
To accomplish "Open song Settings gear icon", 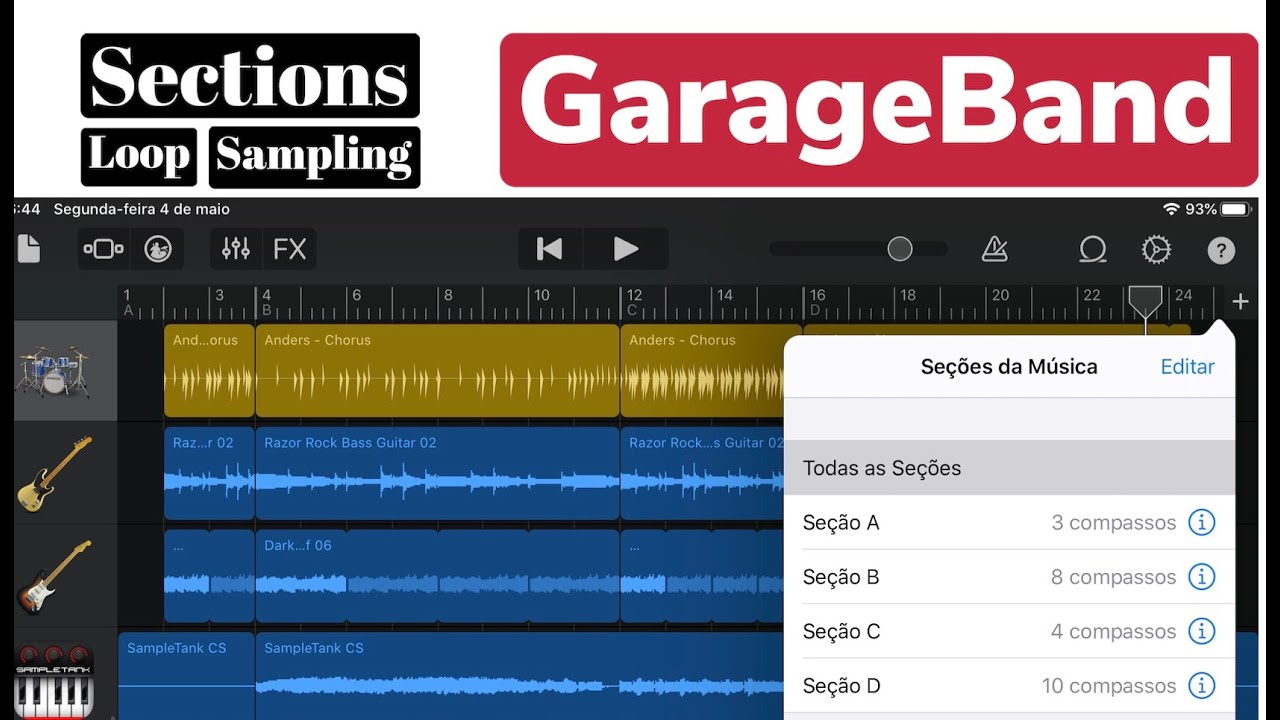I will click(1156, 249).
